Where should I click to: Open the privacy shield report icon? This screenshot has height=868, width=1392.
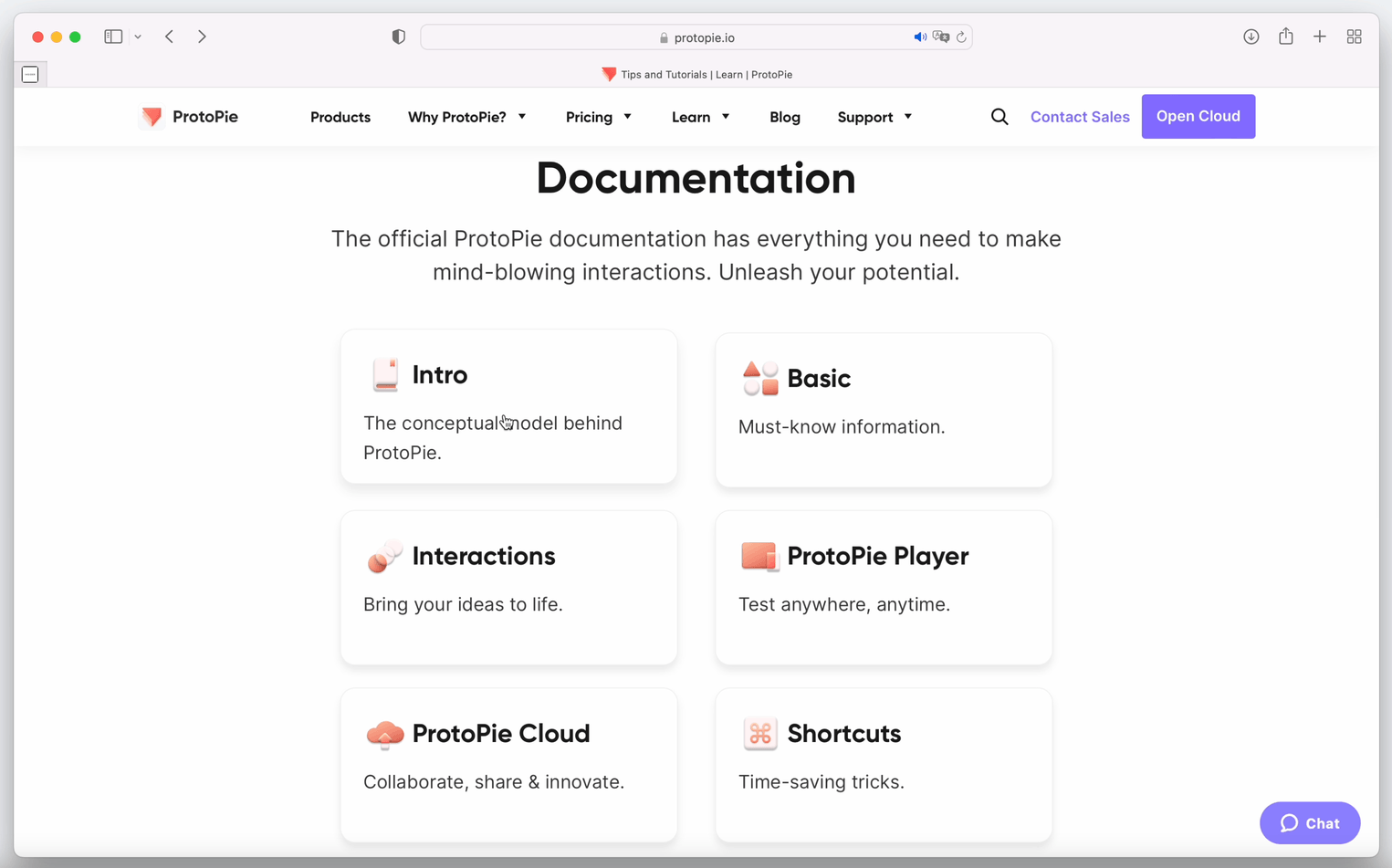click(x=399, y=37)
